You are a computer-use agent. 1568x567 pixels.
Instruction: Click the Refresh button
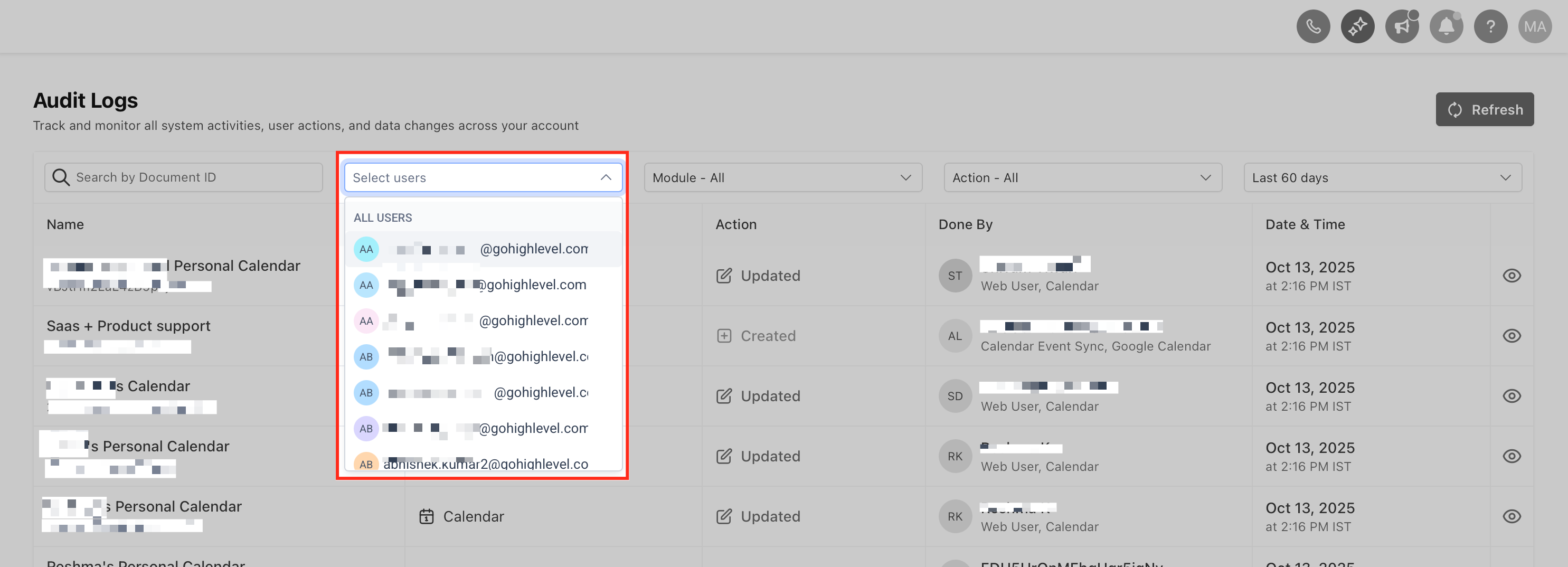tap(1485, 109)
